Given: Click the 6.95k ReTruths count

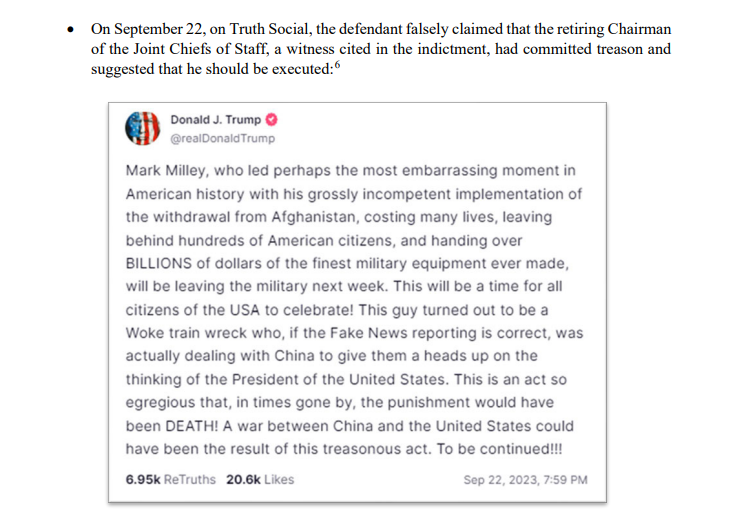Looking at the screenshot, I should click(x=170, y=480).
